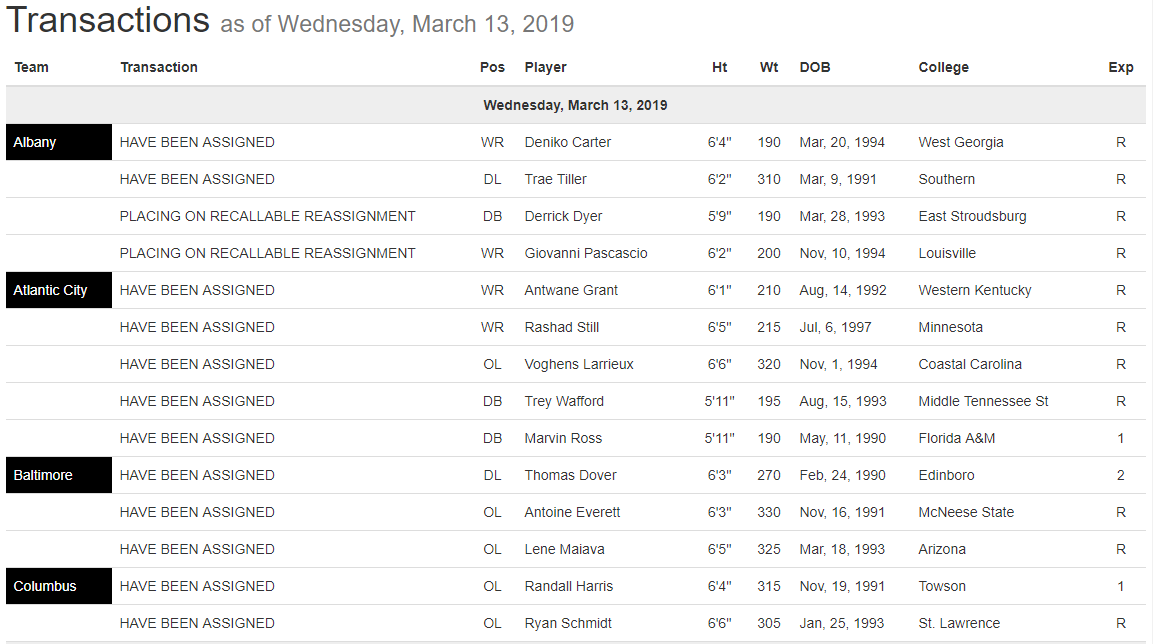Click the Transaction column header
This screenshot has height=644, width=1153.
[x=159, y=67]
